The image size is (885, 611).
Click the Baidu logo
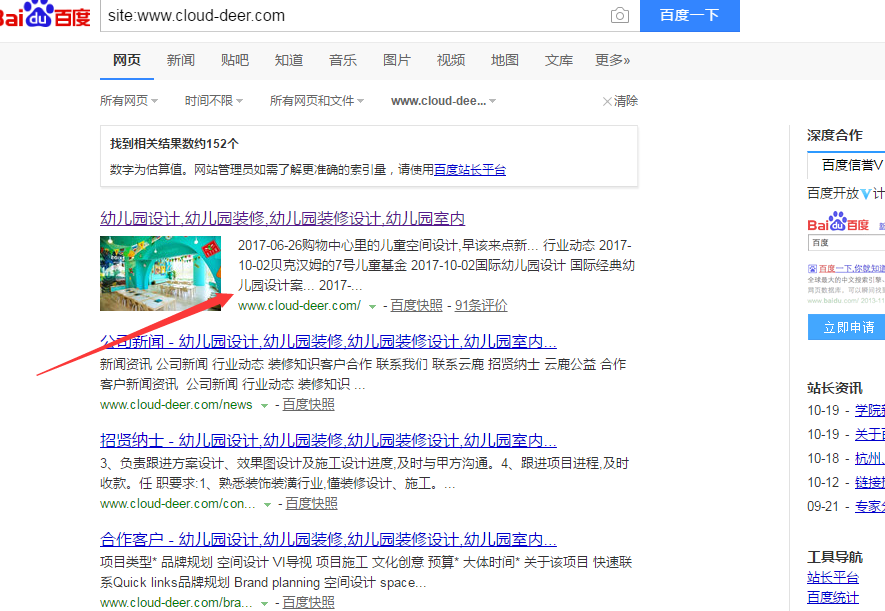tap(44, 15)
